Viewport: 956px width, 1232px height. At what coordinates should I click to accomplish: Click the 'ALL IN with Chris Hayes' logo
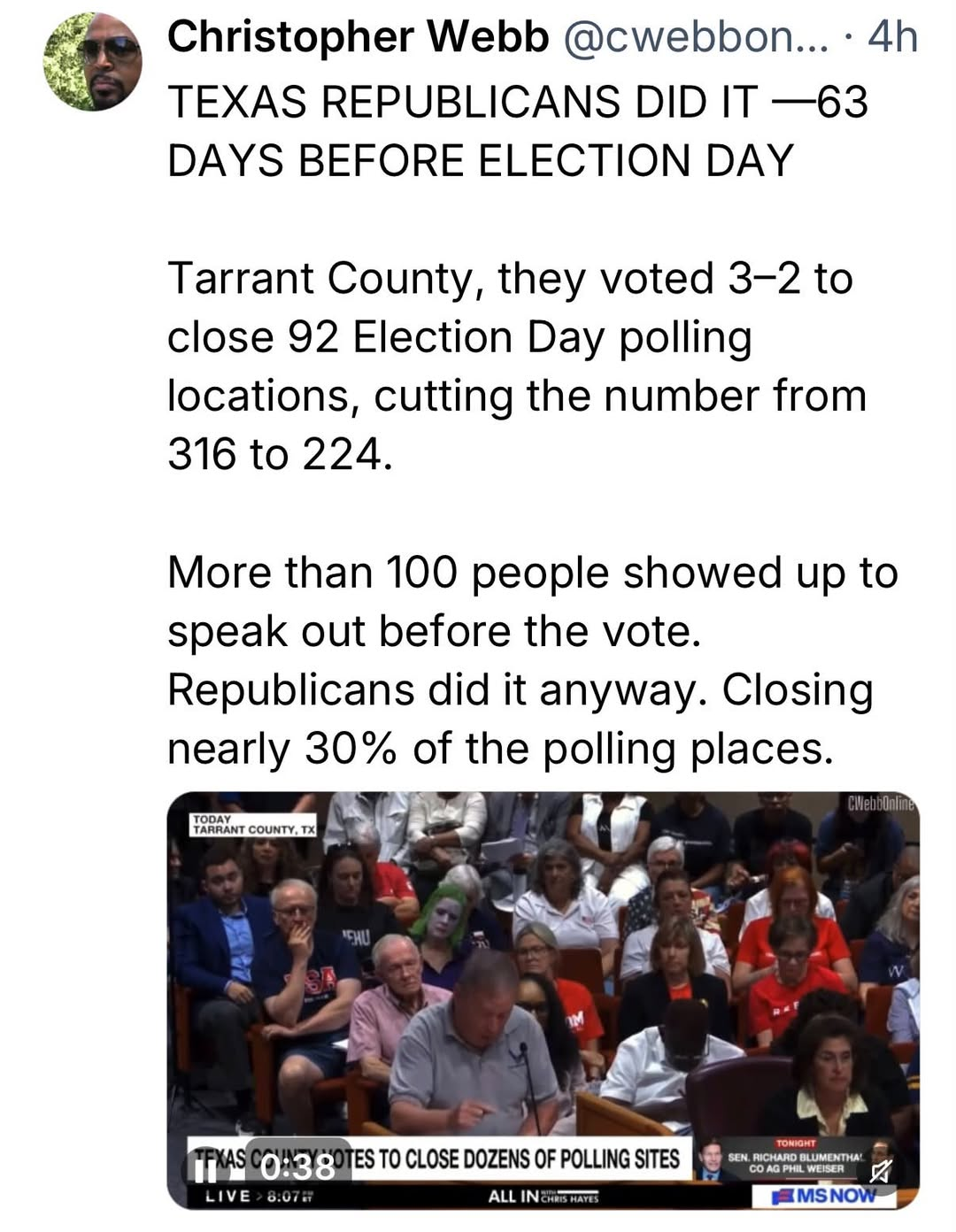tap(543, 1197)
